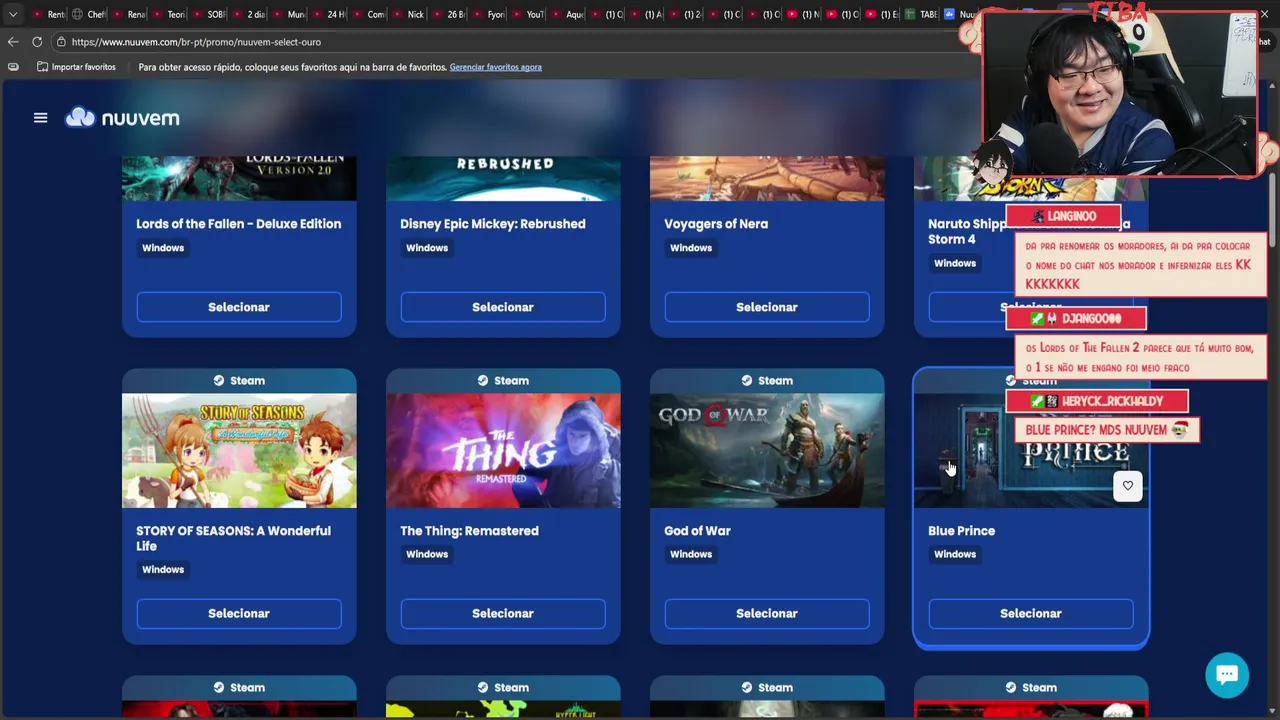
Task: Go back using browser back arrow
Action: [12, 42]
